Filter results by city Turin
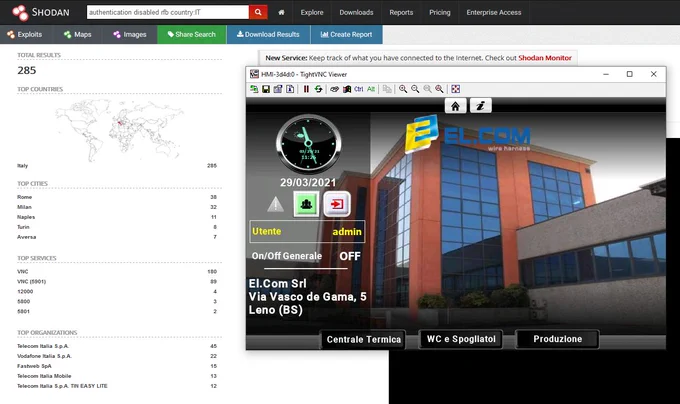 coord(23,227)
